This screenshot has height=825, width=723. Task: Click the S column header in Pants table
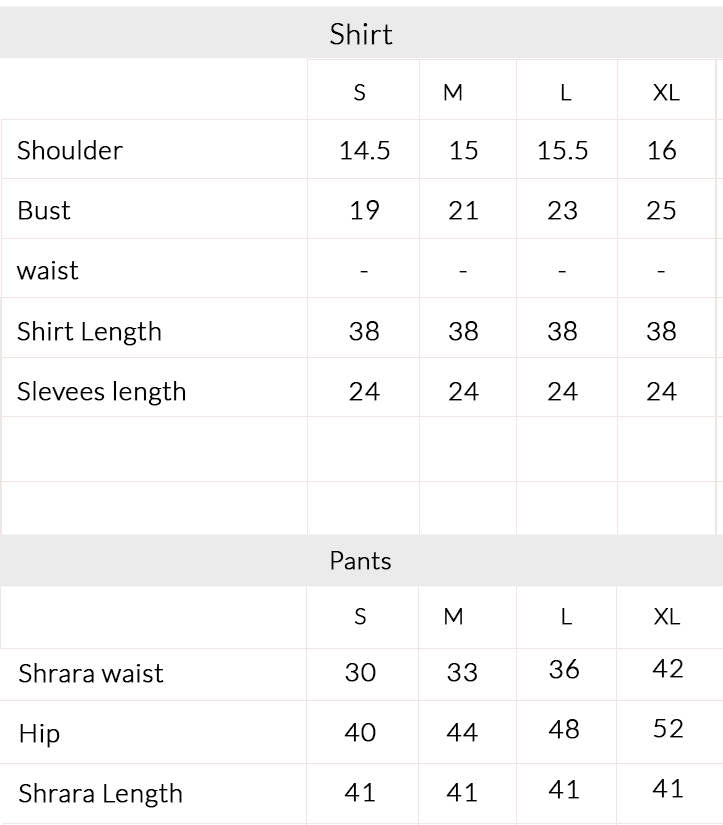[x=360, y=616]
